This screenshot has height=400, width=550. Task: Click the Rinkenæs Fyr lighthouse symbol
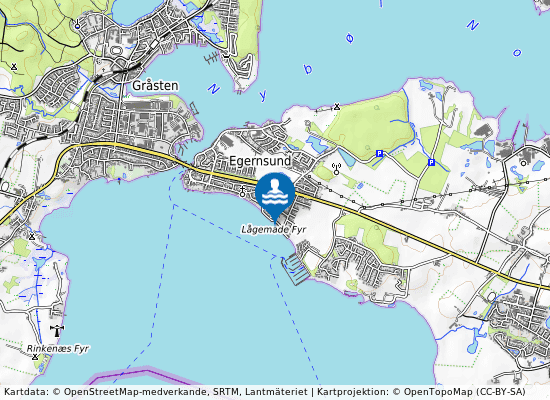pyautogui.click(x=57, y=331)
